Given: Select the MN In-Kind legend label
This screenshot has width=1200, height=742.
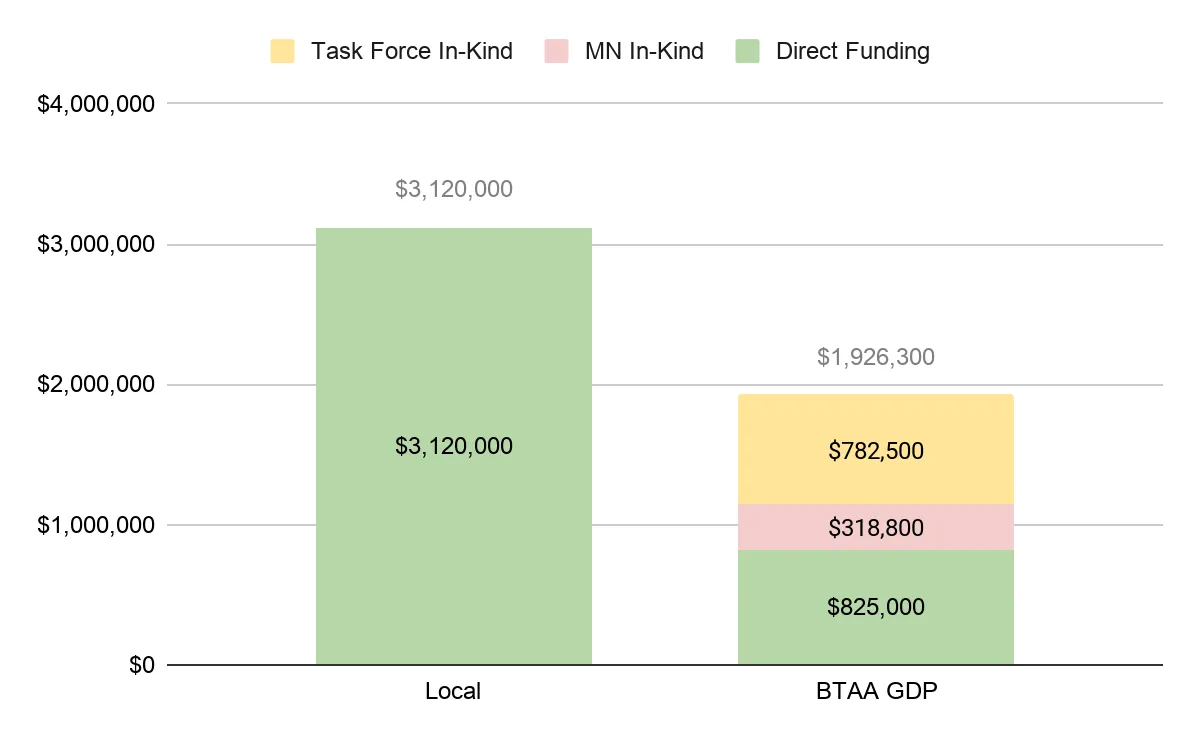Looking at the screenshot, I should pyautogui.click(x=644, y=52).
